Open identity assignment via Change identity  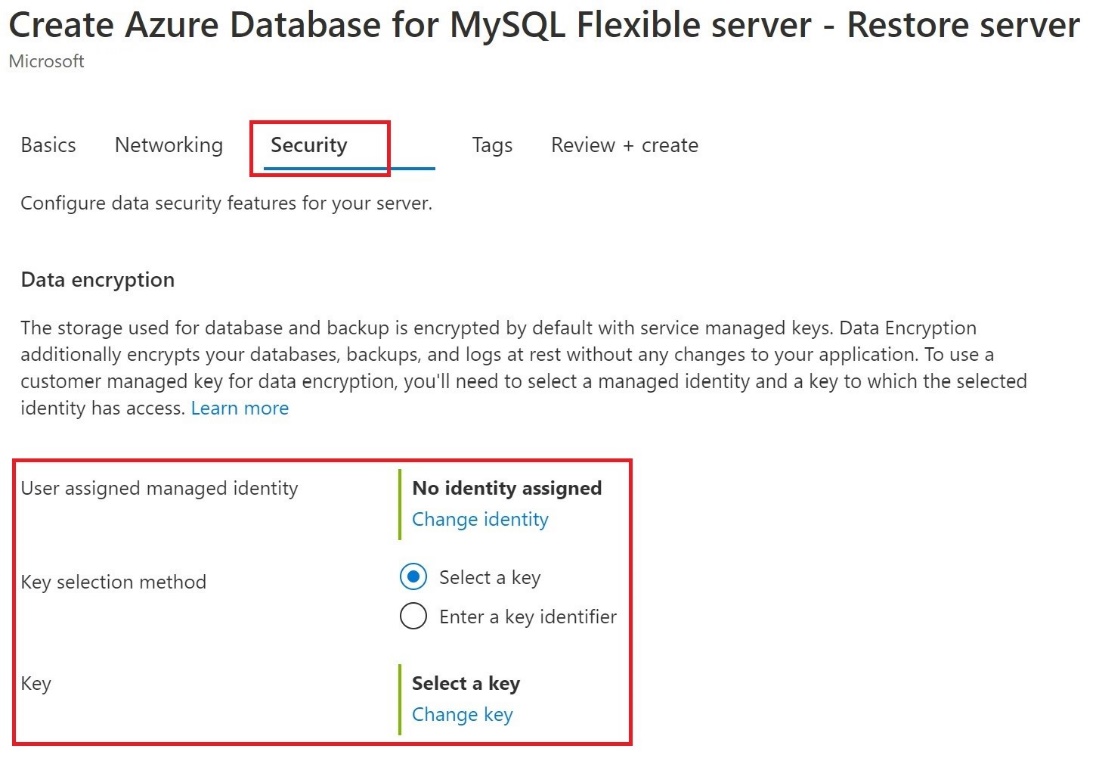[x=479, y=519]
